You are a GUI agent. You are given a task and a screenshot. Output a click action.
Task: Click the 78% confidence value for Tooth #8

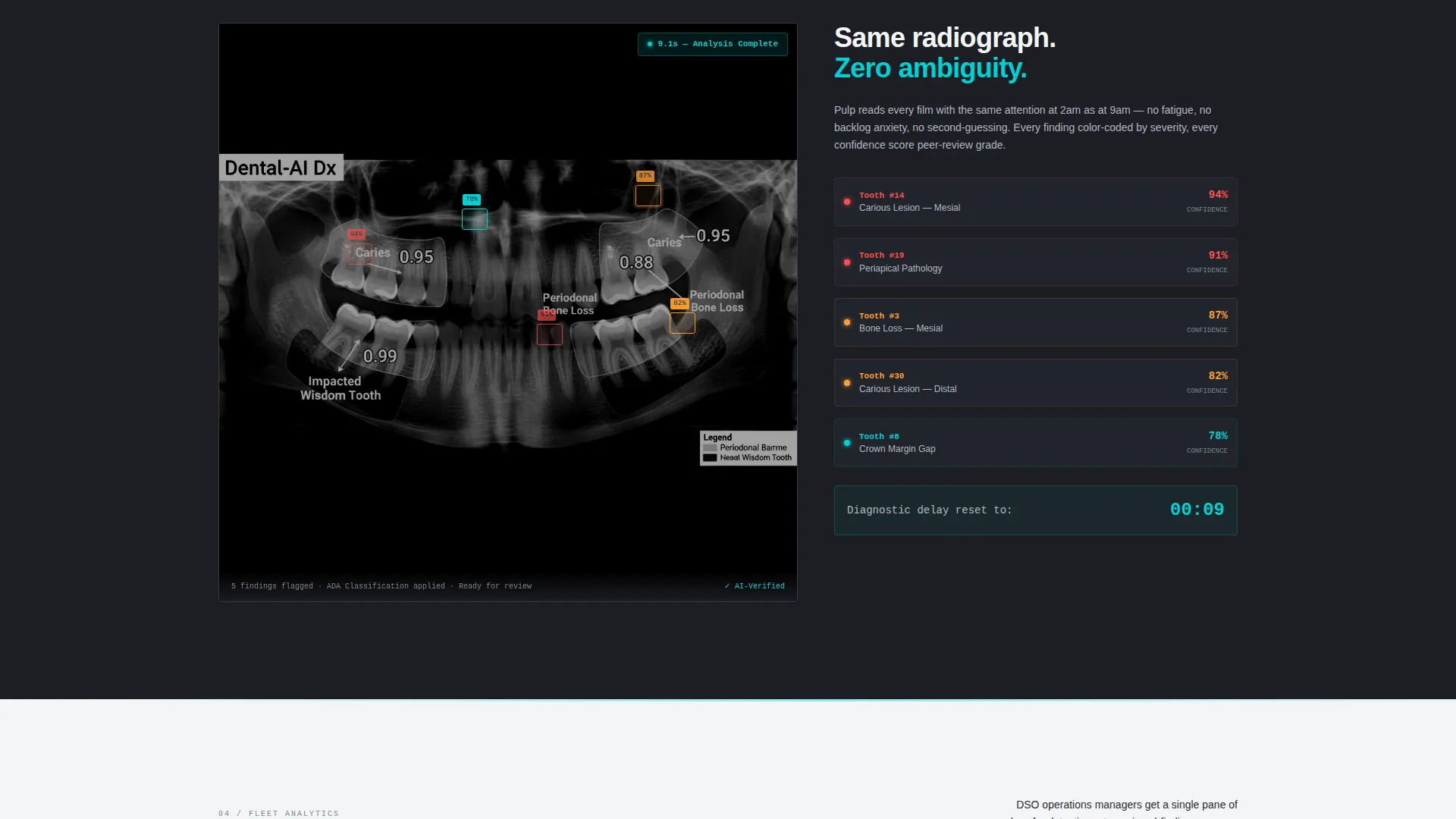click(x=1218, y=436)
